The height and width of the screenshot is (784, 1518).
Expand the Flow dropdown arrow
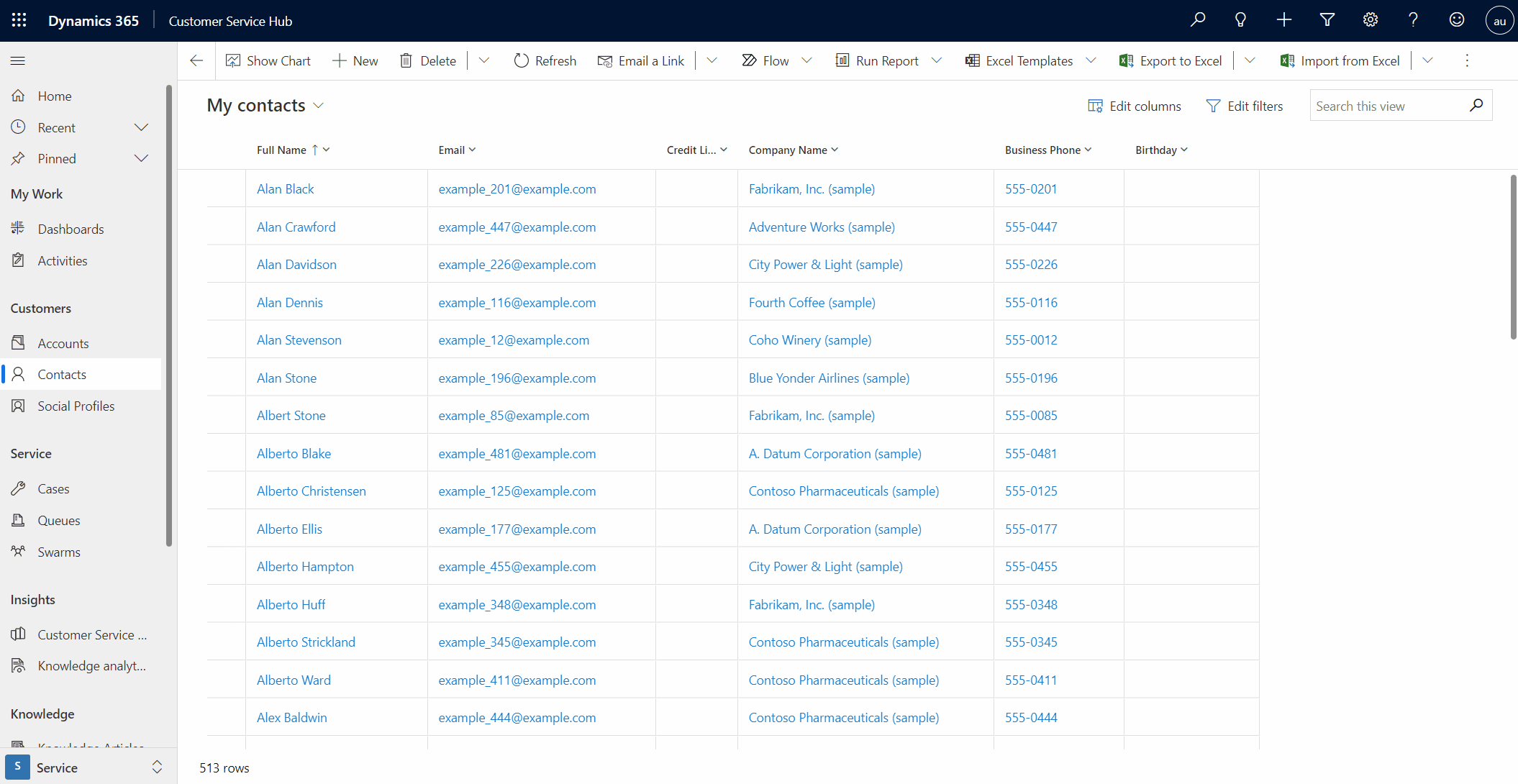[x=806, y=61]
